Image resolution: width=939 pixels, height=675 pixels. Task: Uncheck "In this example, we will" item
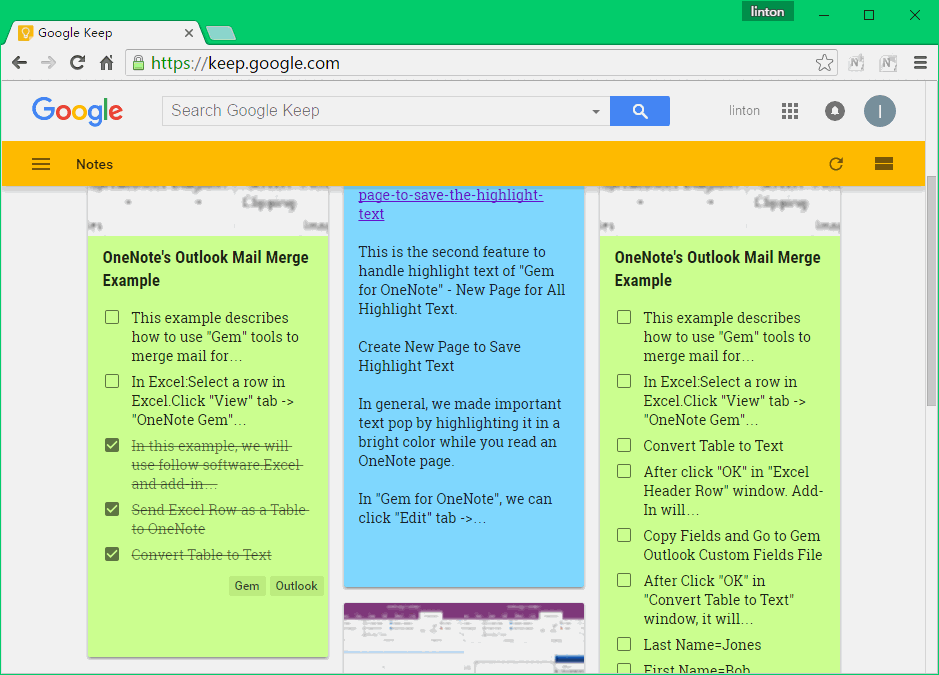coord(112,446)
